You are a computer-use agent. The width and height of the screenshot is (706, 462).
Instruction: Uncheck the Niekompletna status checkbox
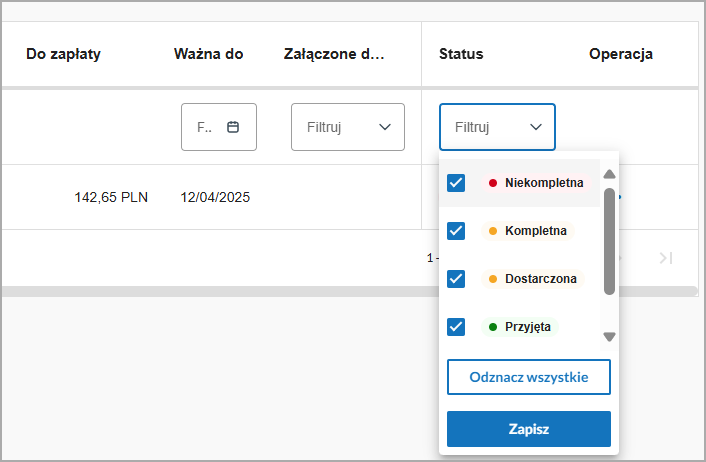(x=456, y=183)
